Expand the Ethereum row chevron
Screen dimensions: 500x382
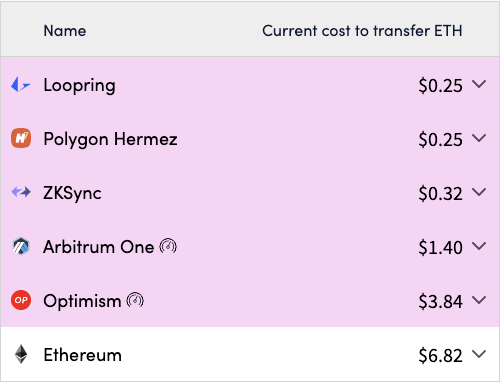coord(479,354)
